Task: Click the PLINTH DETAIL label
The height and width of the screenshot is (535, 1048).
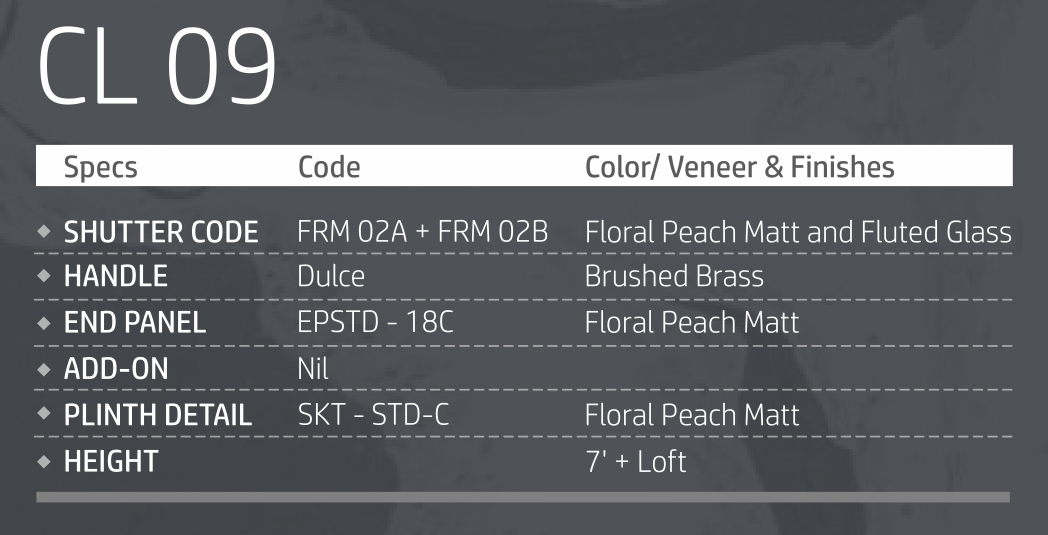Action: pos(158,415)
